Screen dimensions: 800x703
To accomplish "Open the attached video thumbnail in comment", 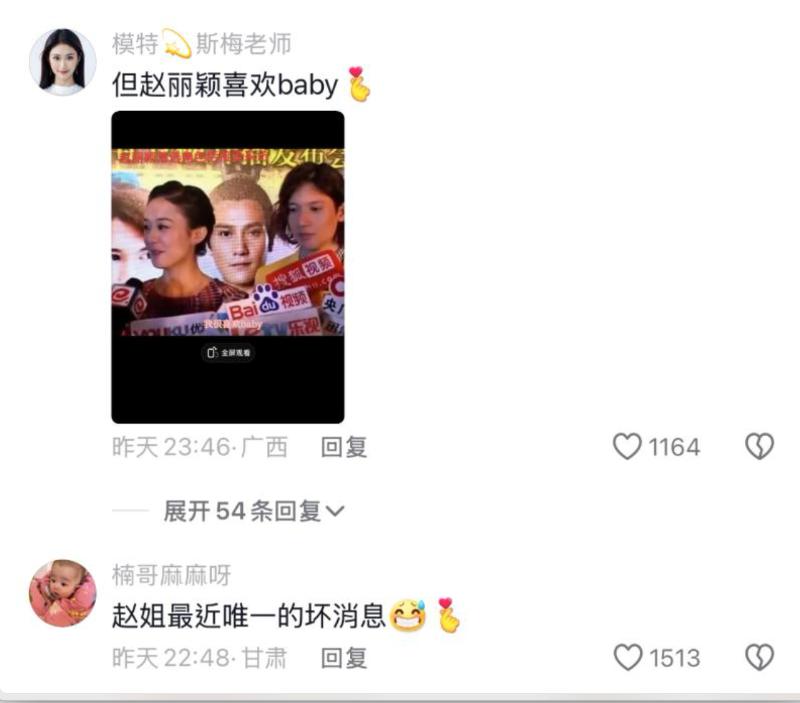I will [228, 267].
